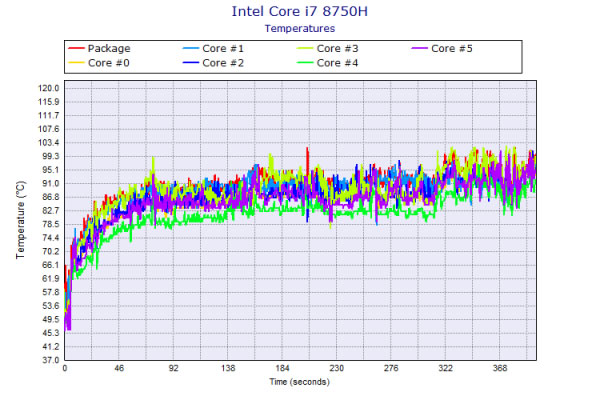Viewport: 600px width, 400px height.
Task: Click the 184 x-axis tick label
Action: [282, 368]
